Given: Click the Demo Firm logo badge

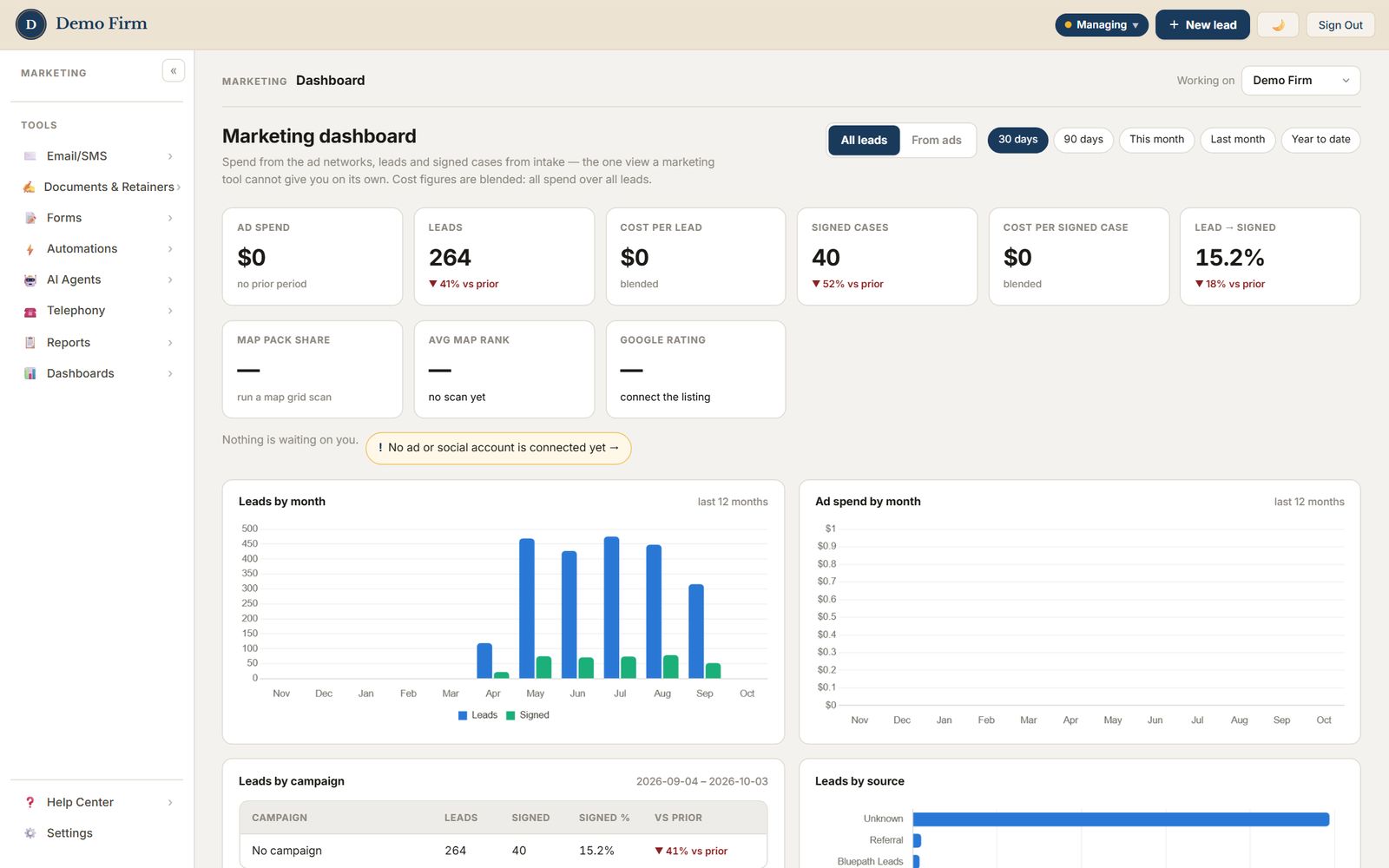Looking at the screenshot, I should point(31,24).
